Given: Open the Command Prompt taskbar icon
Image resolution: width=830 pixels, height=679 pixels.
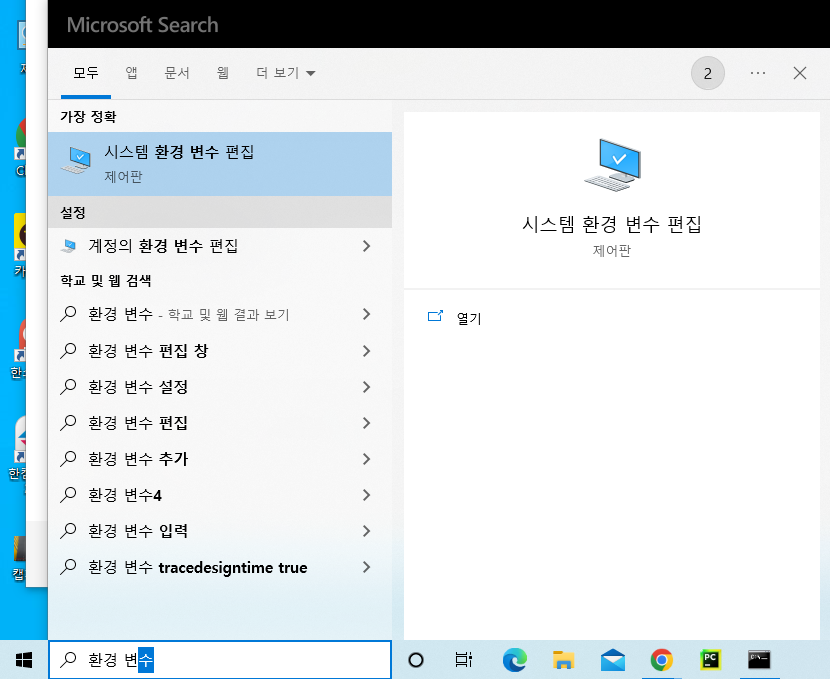Looking at the screenshot, I should click(759, 660).
